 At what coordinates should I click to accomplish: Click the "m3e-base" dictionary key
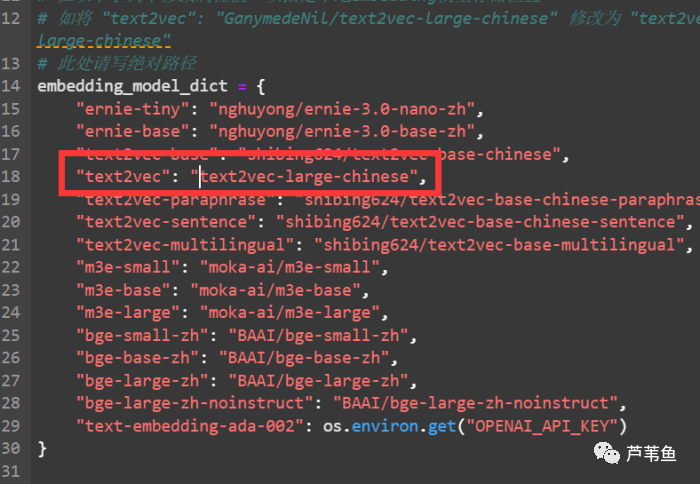123,290
